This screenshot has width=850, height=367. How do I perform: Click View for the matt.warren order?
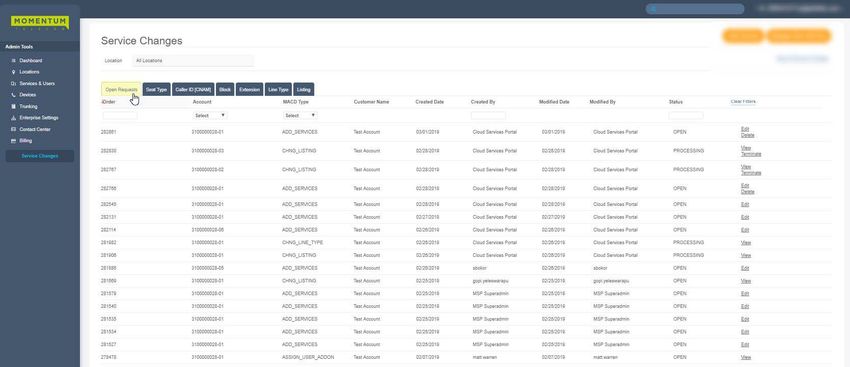(x=745, y=357)
